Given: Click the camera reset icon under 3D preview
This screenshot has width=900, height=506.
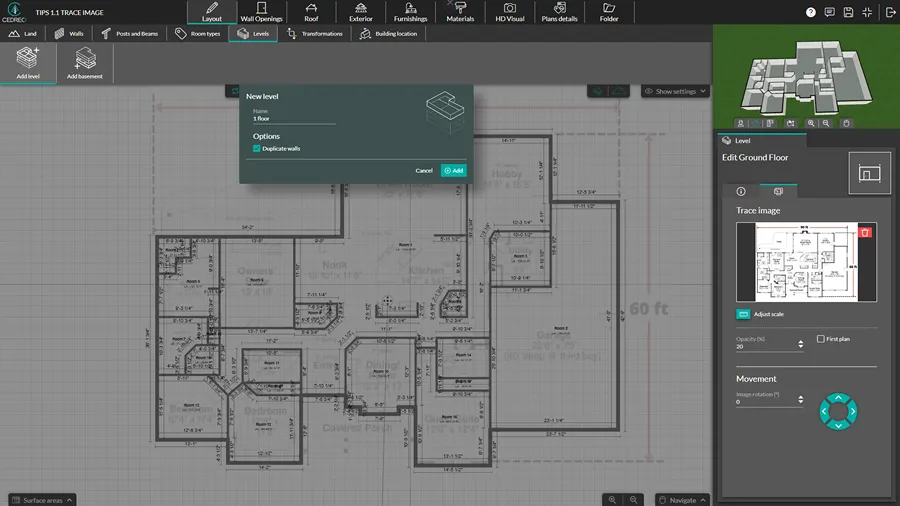Looking at the screenshot, I should 790,123.
